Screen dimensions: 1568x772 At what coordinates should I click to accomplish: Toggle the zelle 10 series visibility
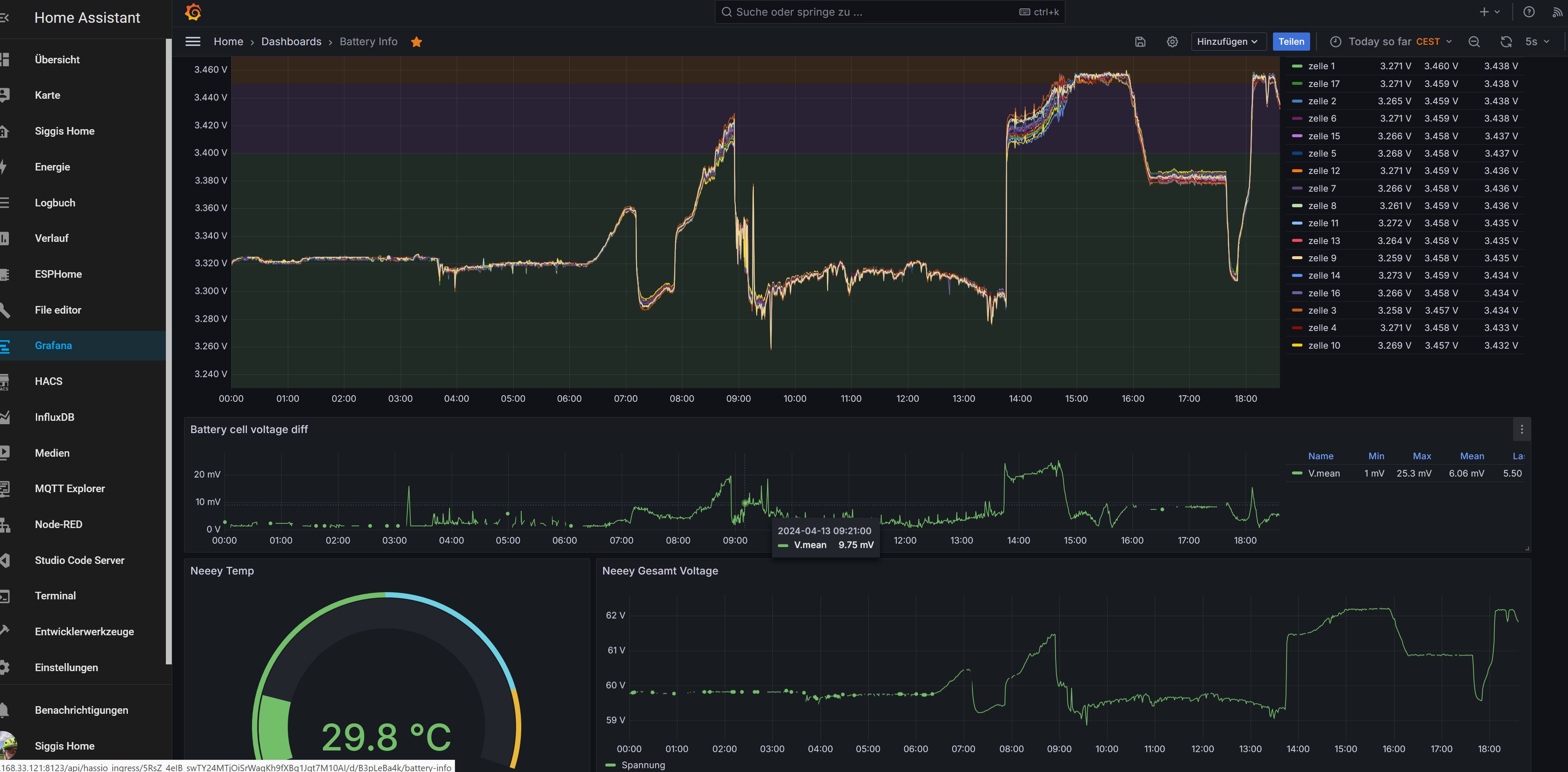[x=1323, y=346]
